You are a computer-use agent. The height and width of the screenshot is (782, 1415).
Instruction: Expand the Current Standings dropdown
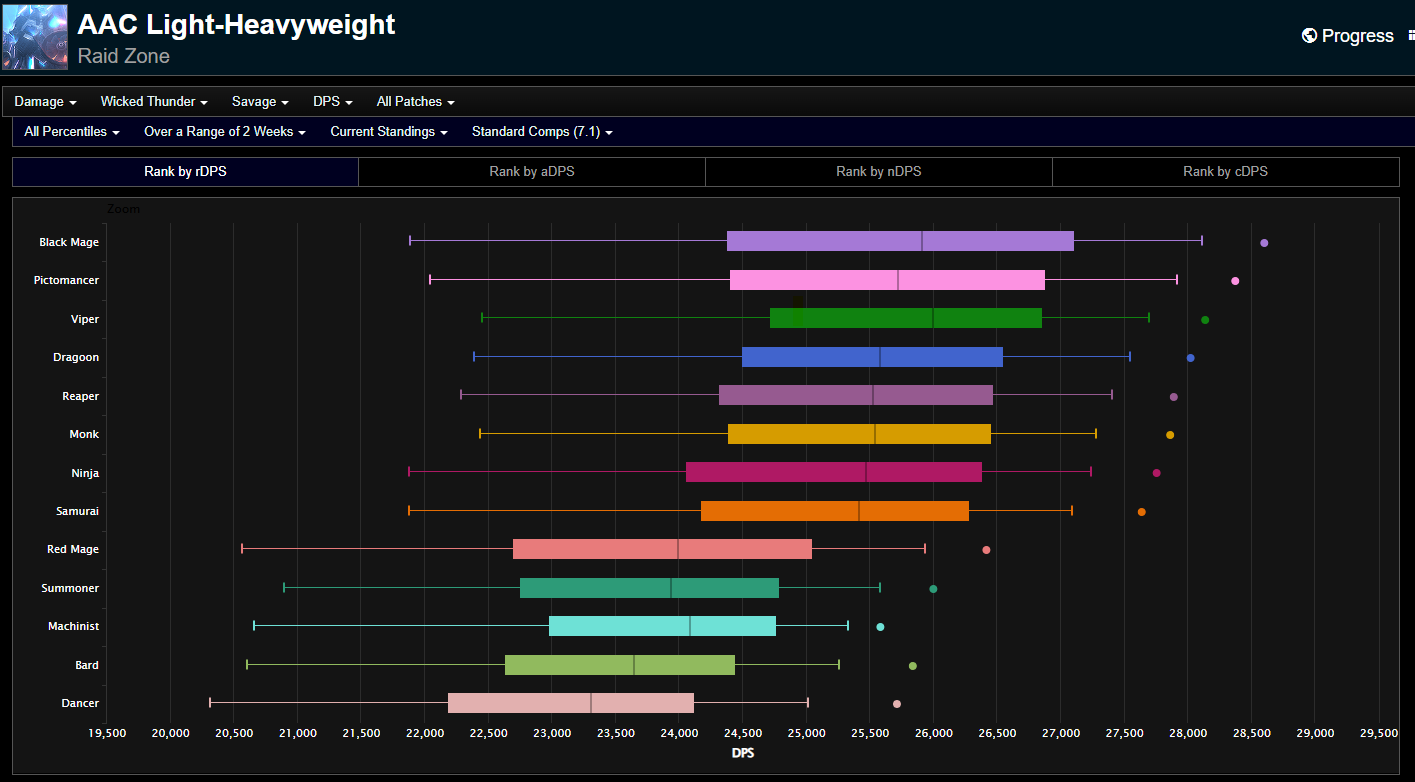point(389,131)
